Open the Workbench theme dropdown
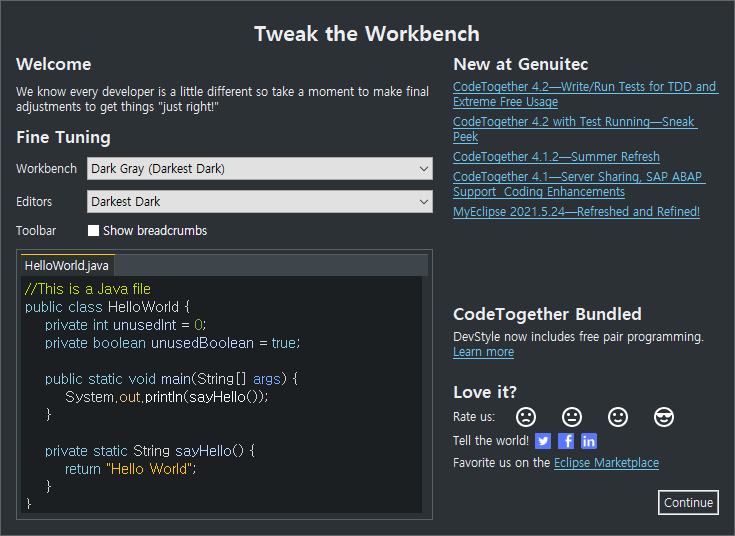The width and height of the screenshot is (735, 536). 260,168
